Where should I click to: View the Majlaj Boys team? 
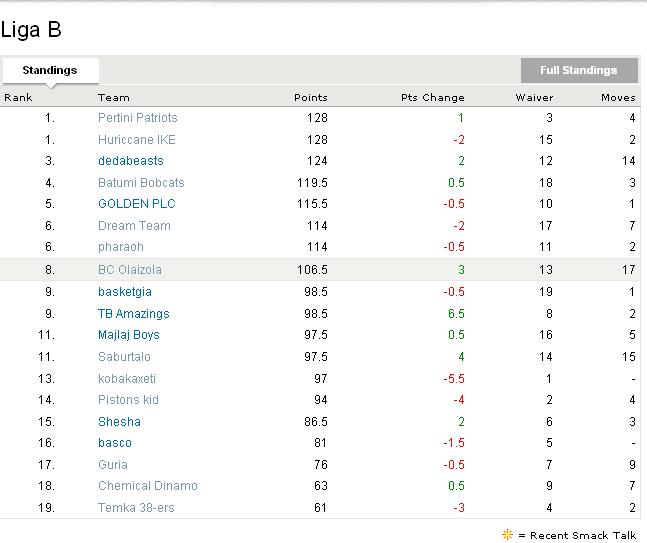click(x=129, y=335)
